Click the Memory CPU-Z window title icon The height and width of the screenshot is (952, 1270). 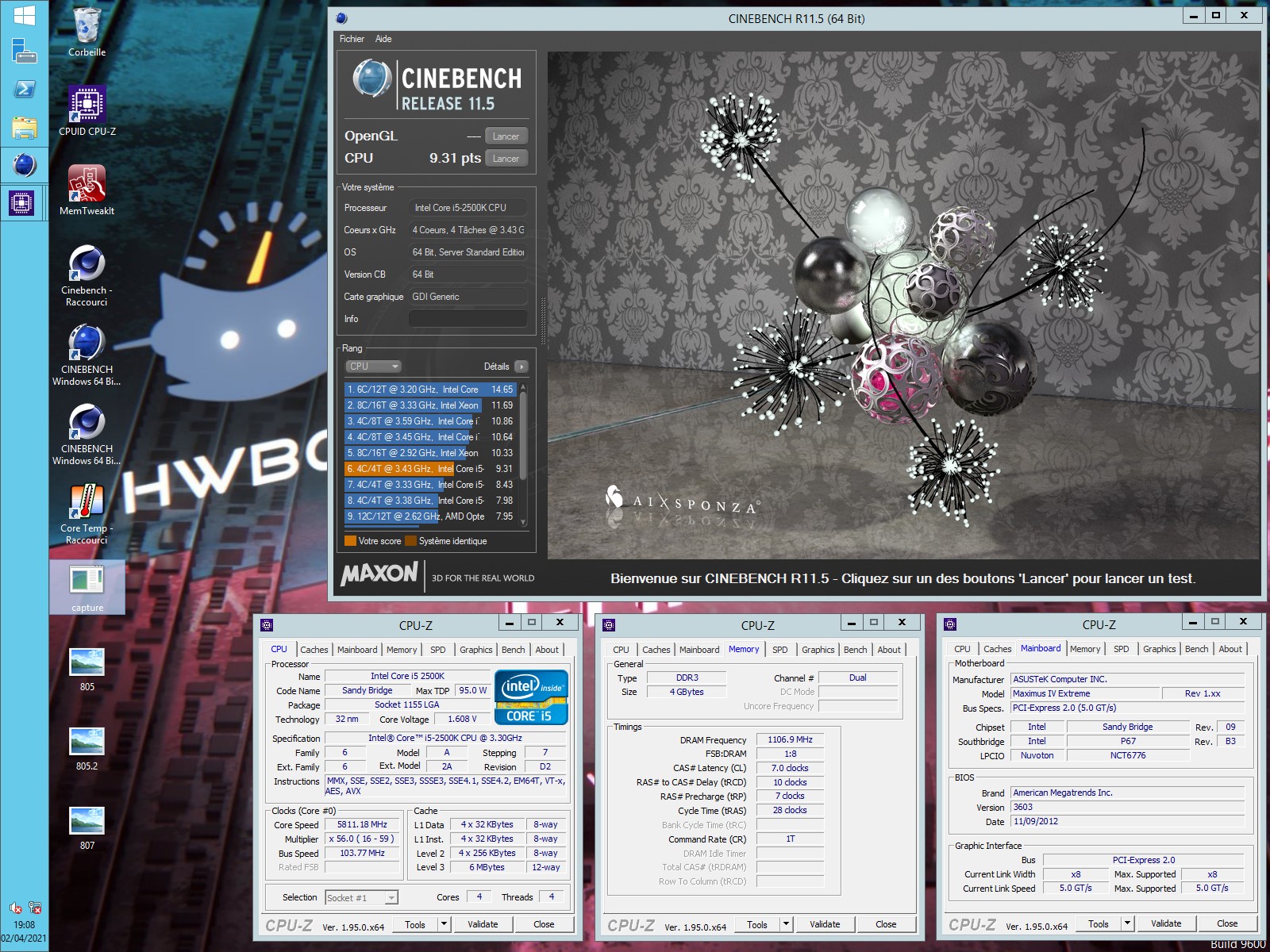(609, 625)
